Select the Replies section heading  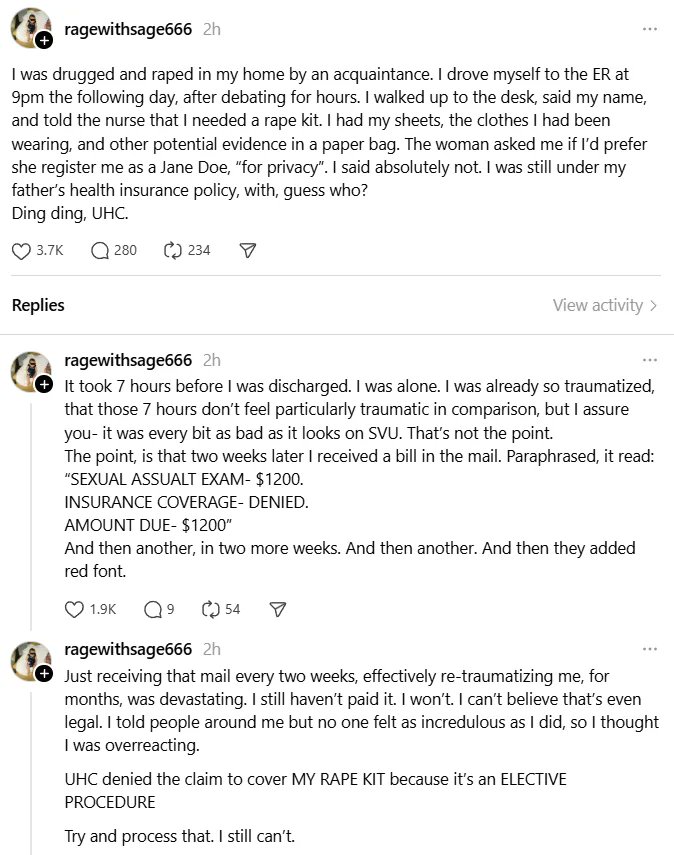[x=38, y=305]
